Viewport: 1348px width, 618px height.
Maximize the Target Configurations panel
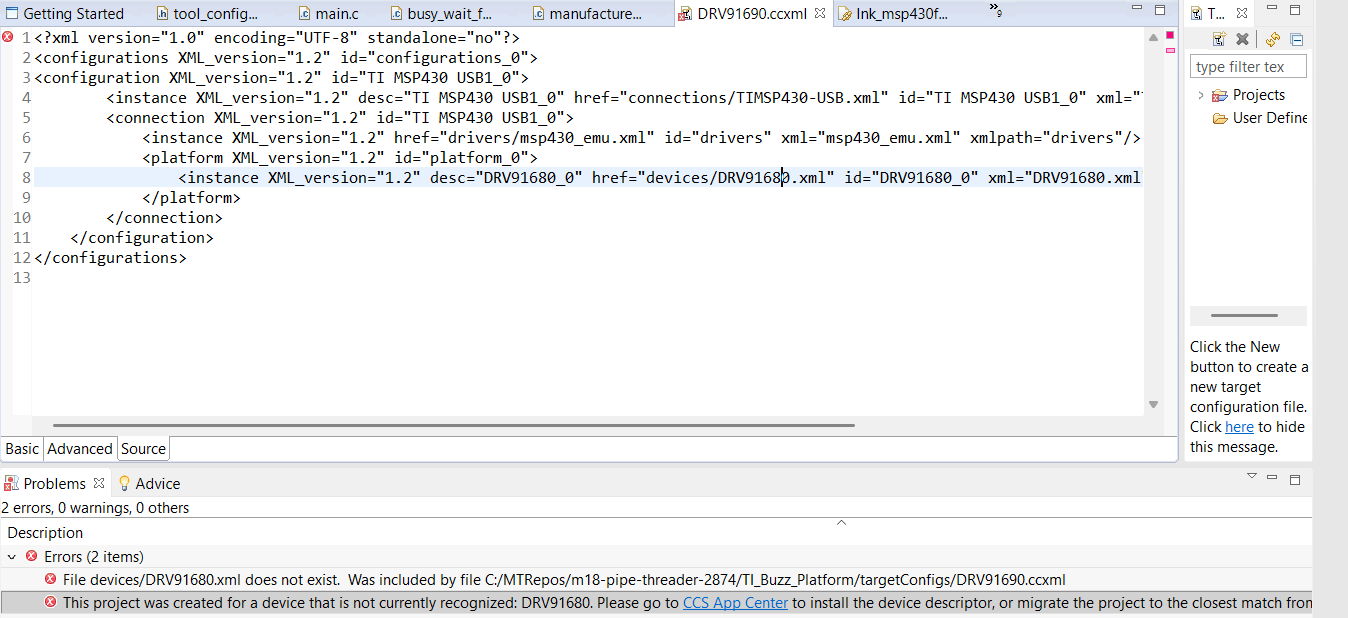(x=1296, y=11)
